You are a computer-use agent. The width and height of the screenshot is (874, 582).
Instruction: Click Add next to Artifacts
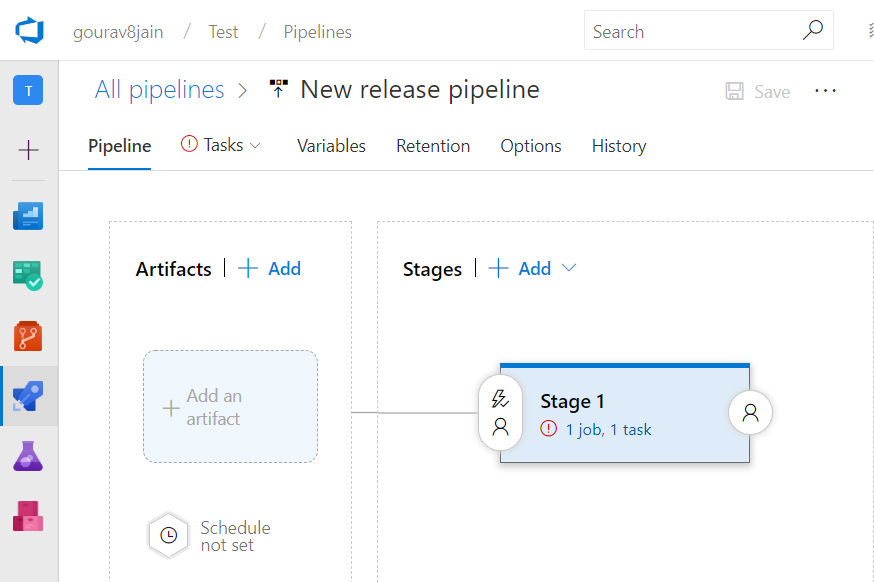point(270,268)
